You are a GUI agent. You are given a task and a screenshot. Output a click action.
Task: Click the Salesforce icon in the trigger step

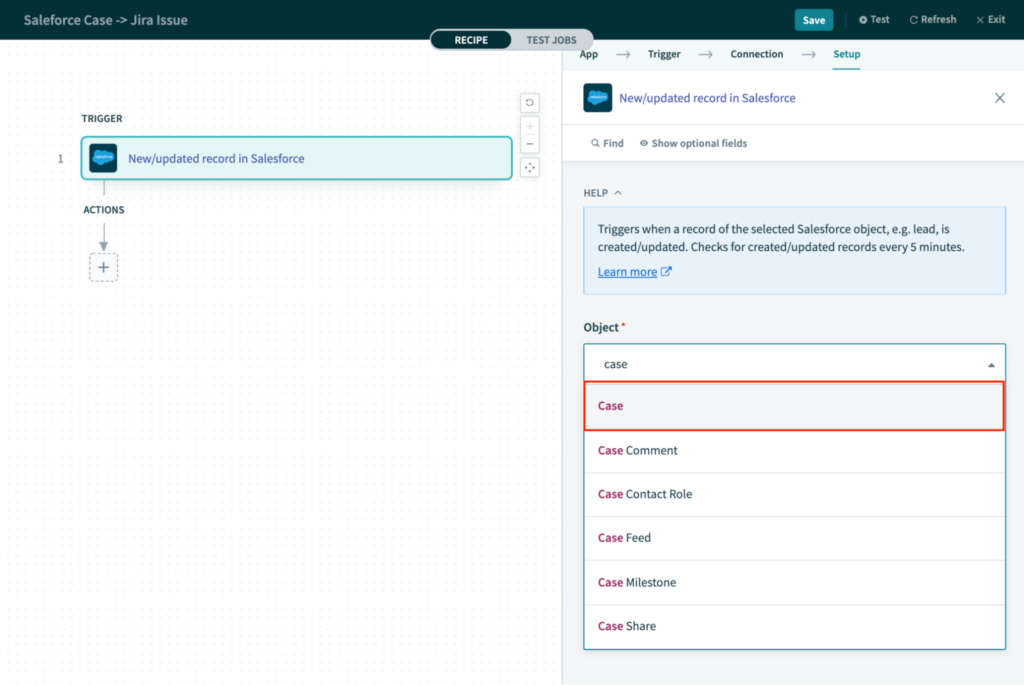coord(102,158)
